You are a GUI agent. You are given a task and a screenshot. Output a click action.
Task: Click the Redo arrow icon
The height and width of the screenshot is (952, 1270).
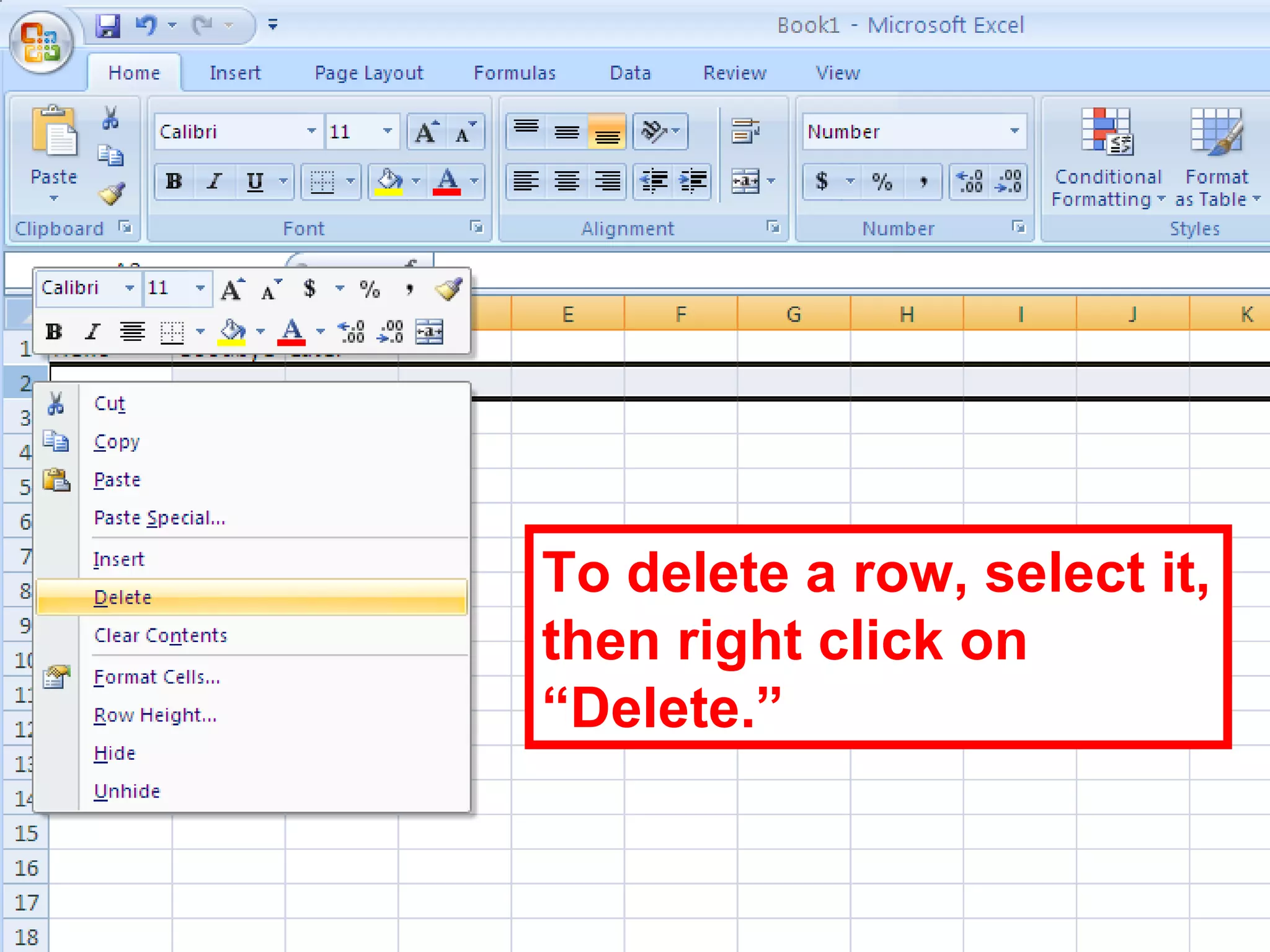[x=203, y=25]
